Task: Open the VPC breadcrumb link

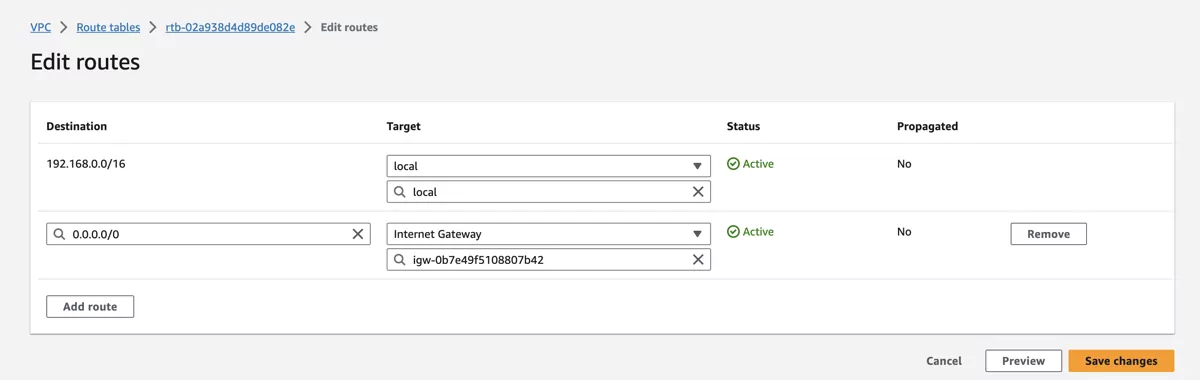Action: point(40,27)
